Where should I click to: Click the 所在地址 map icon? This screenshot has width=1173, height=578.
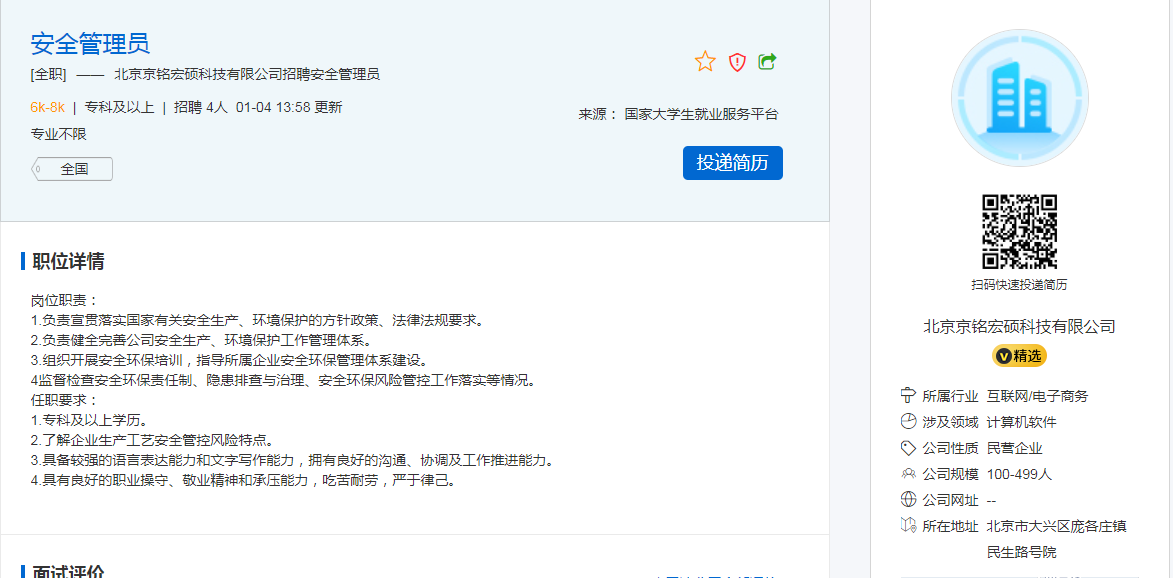point(908,526)
